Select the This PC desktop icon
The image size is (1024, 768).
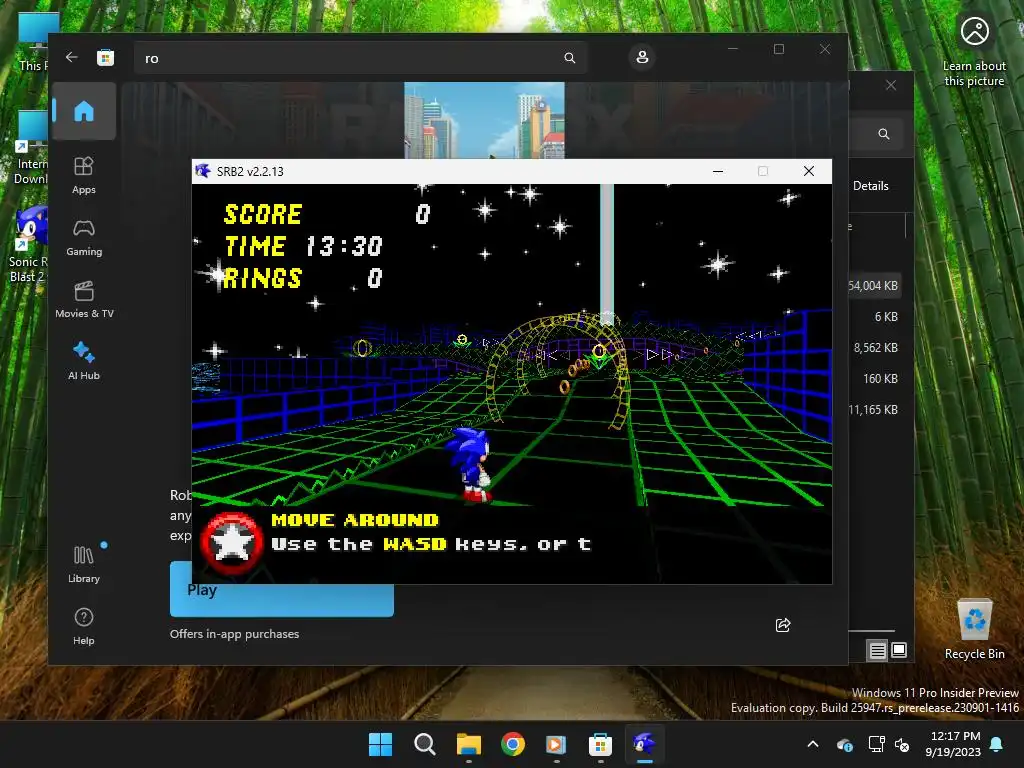click(33, 42)
